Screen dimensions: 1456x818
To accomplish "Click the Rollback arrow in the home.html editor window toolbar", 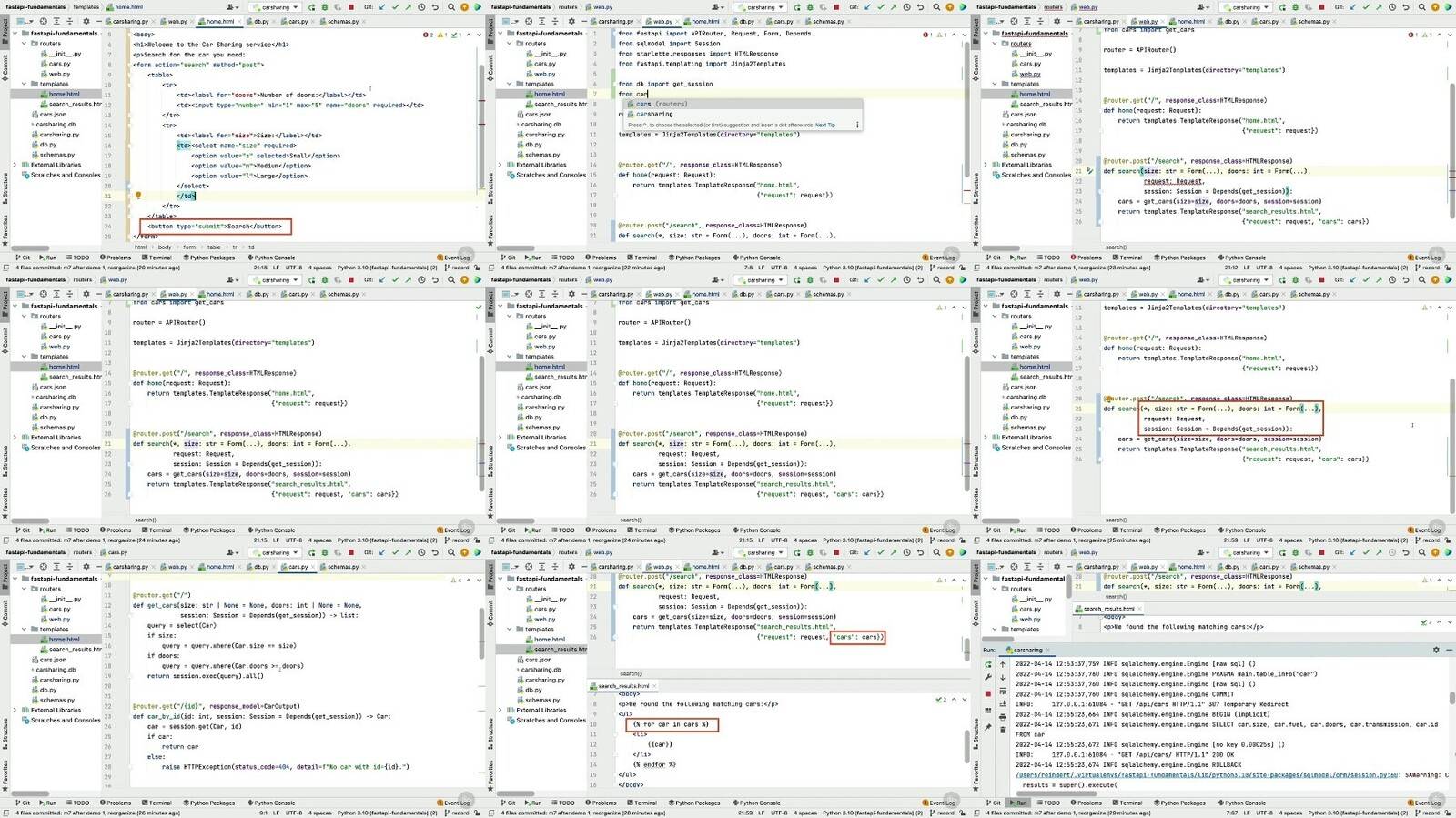I will 435,7.
